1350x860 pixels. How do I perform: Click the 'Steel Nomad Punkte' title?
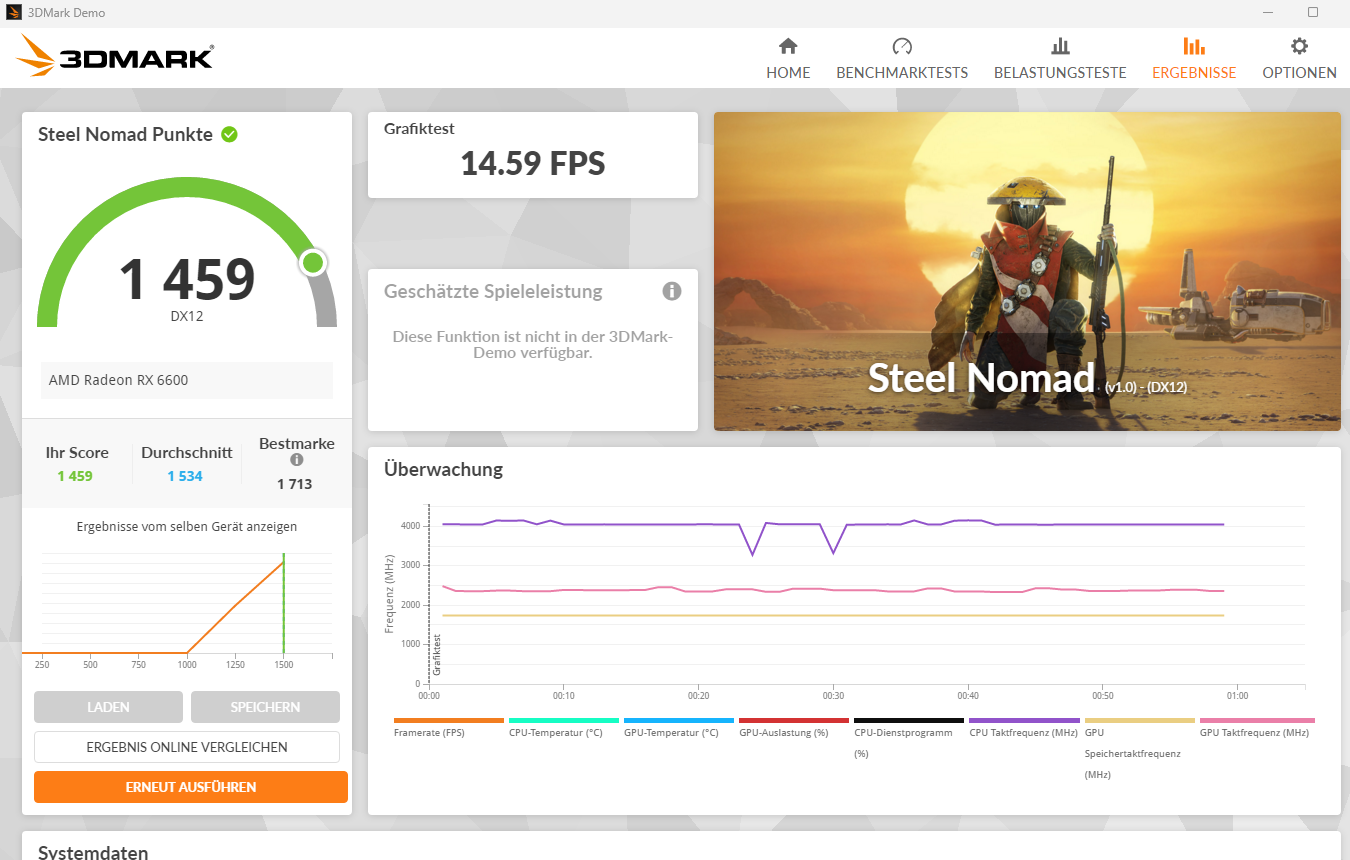point(125,134)
